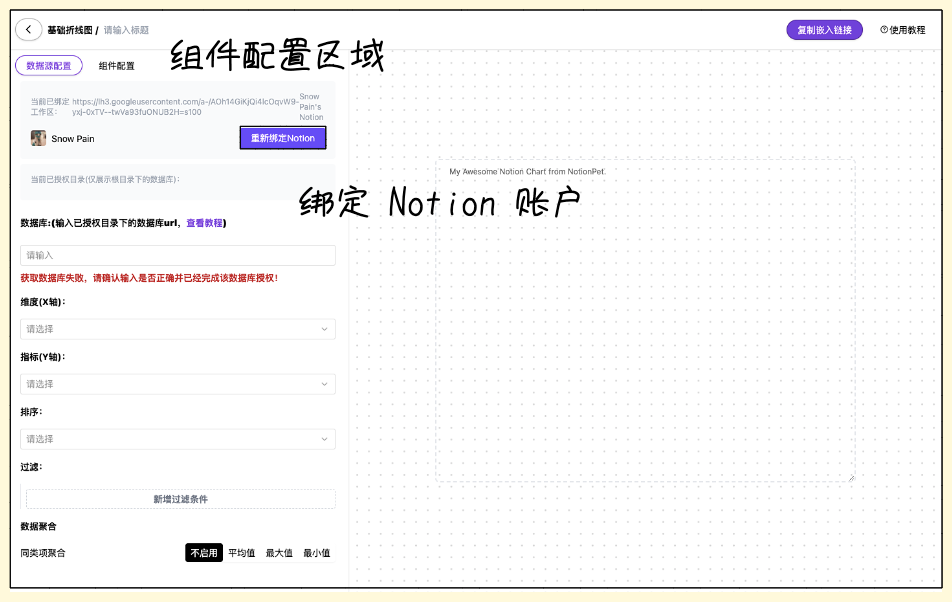The width and height of the screenshot is (952, 602).
Task: Click the Snow Pain account name
Action: (x=73, y=139)
